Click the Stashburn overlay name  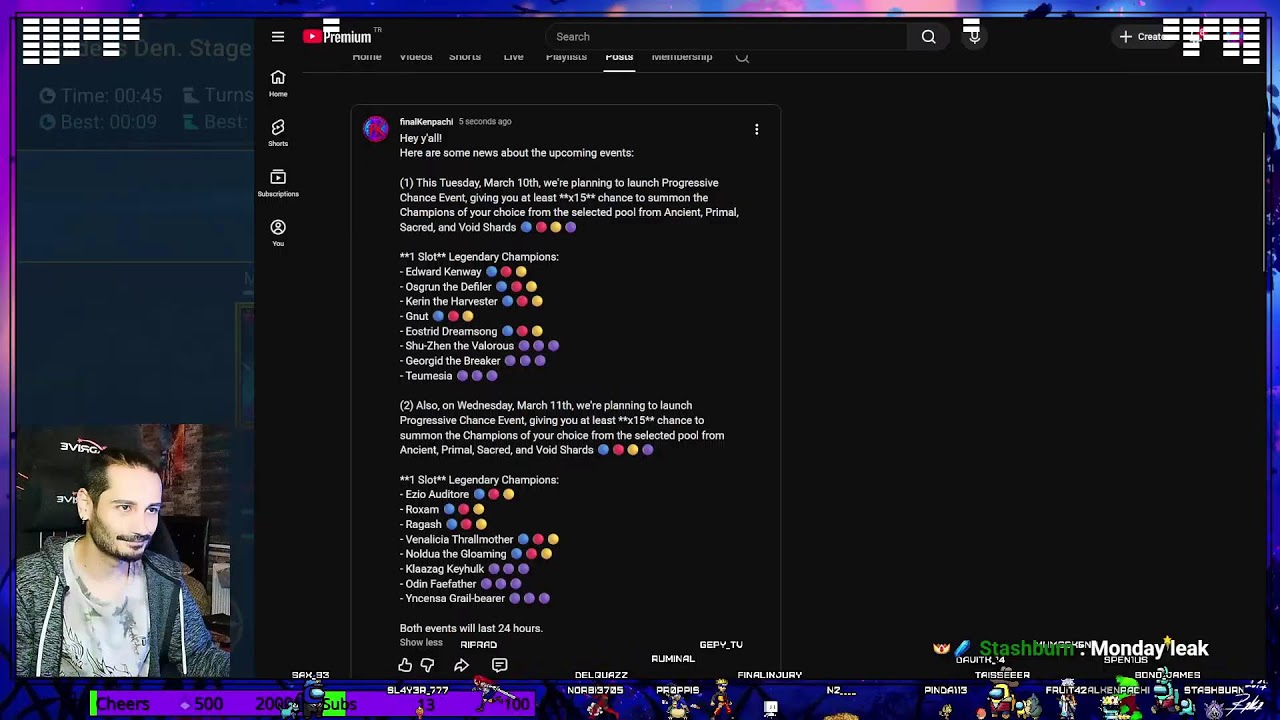(1027, 649)
